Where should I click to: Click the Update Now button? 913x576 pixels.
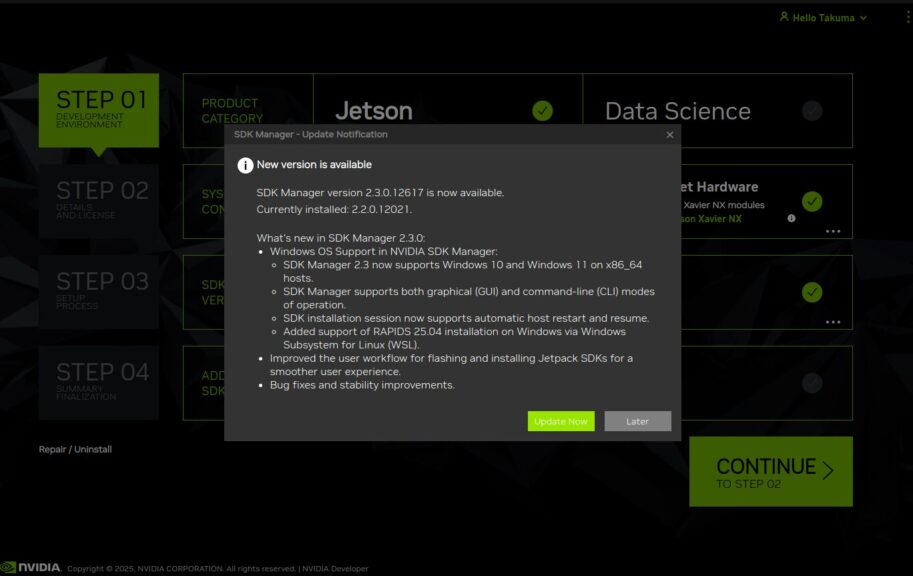[x=561, y=421]
